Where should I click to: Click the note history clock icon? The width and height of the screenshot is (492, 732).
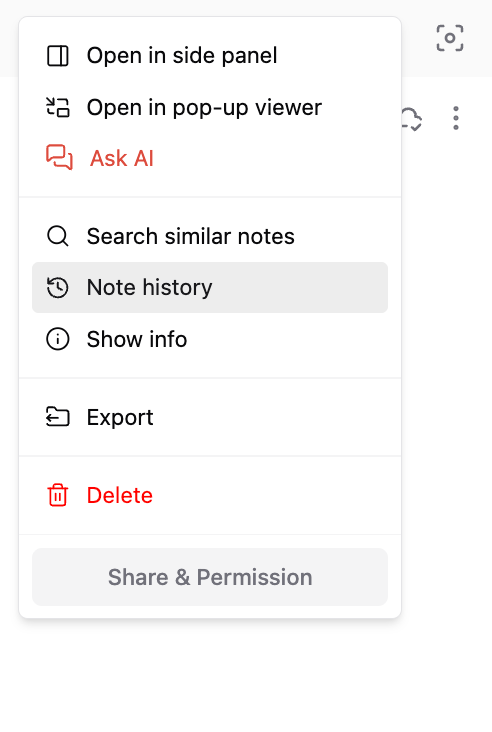pos(58,288)
